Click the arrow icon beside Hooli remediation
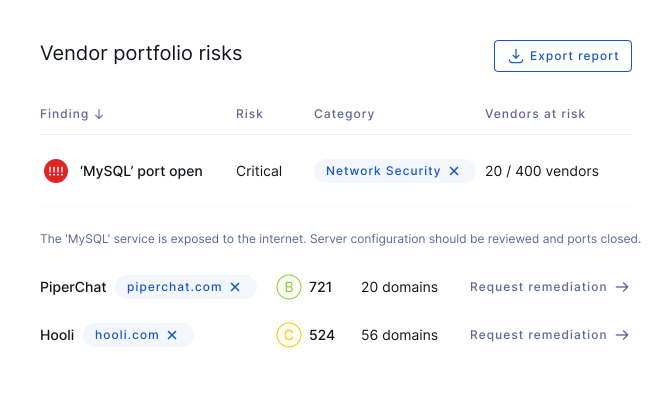 [622, 335]
